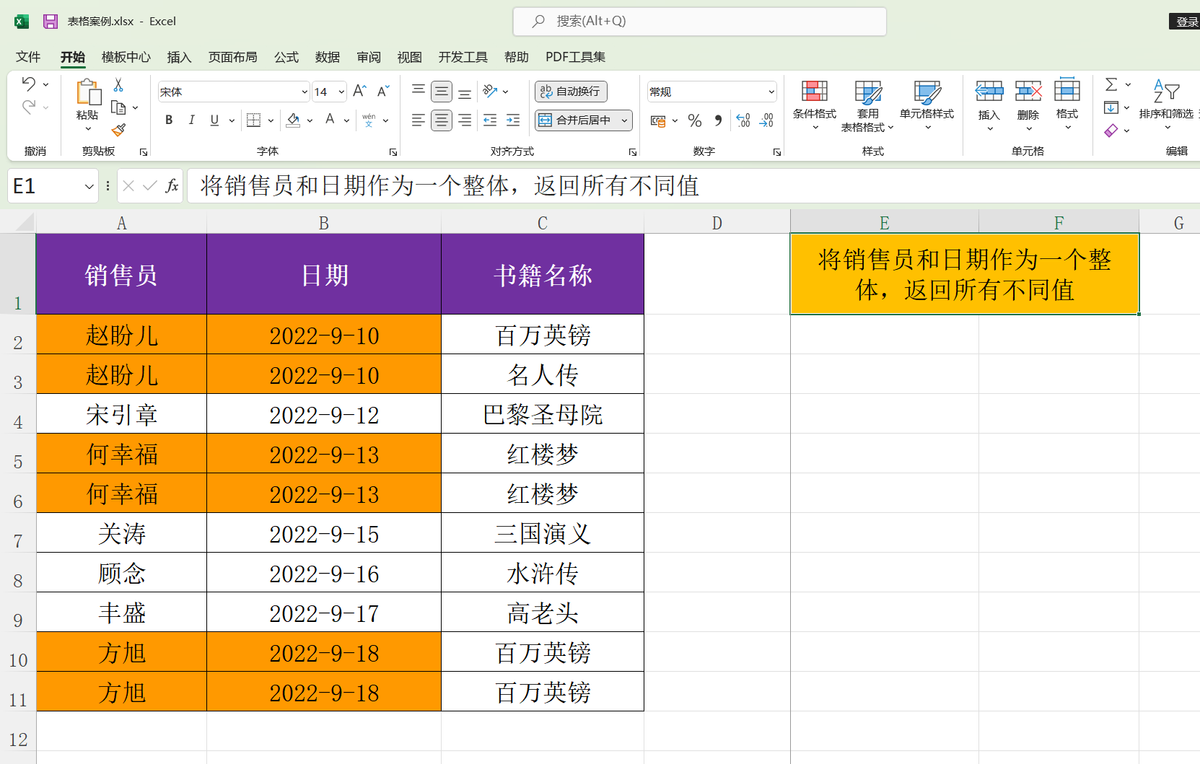Toggle center horizontal alignment
The width and height of the screenshot is (1200, 764).
click(441, 120)
